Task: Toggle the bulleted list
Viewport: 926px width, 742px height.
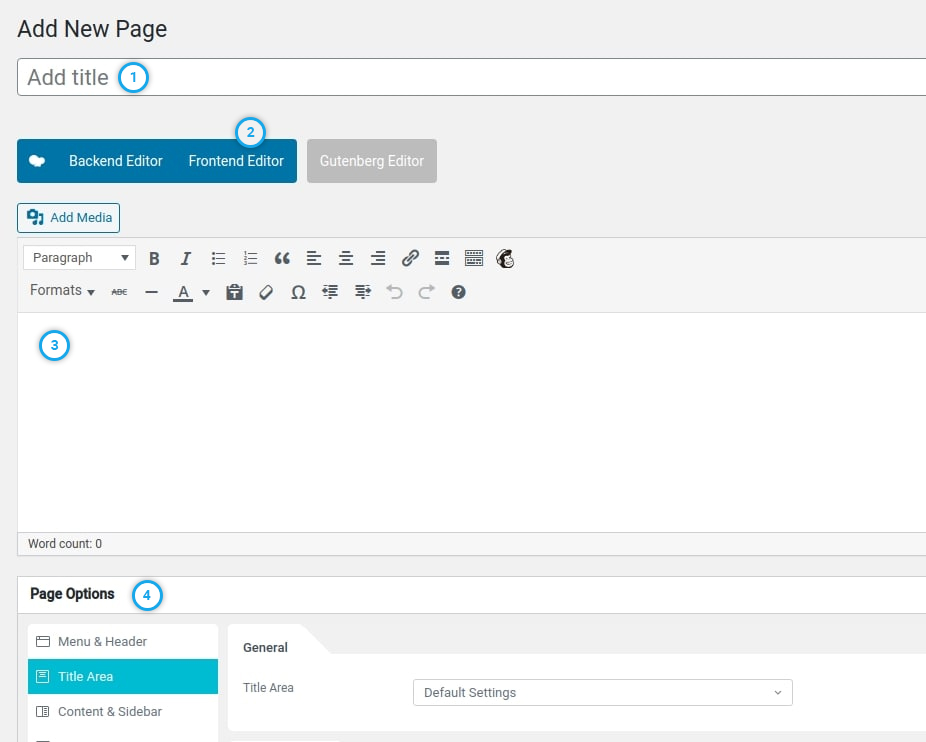Action: click(218, 258)
